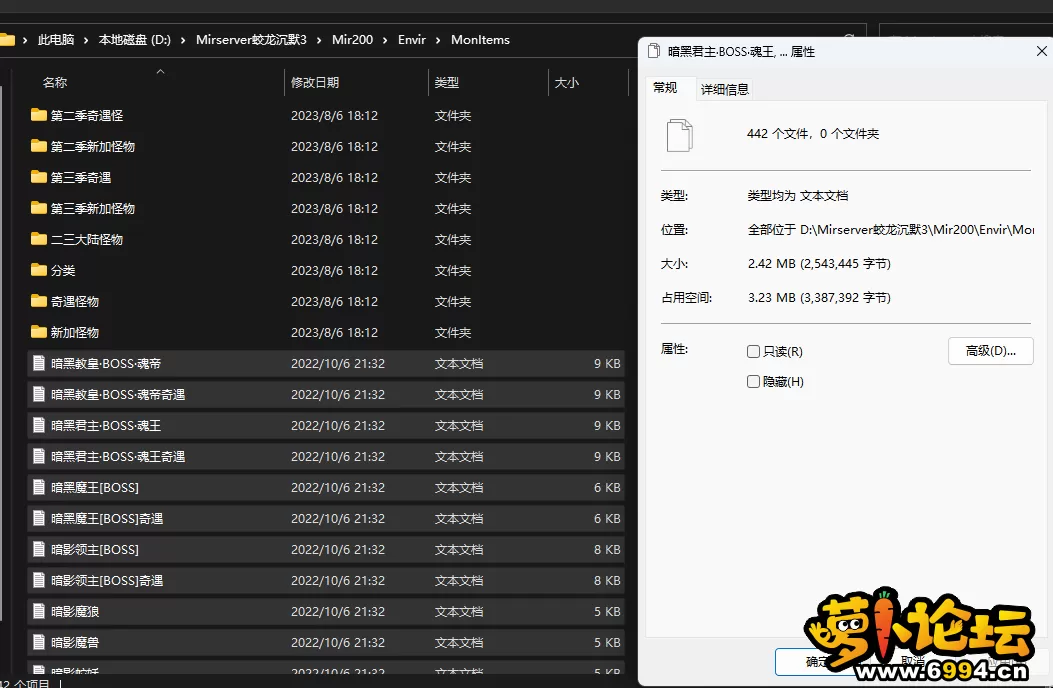Viewport: 1053px width, 688px height.
Task: Click the 暗影领主[BOSS] file icon
Action: [x=39, y=549]
